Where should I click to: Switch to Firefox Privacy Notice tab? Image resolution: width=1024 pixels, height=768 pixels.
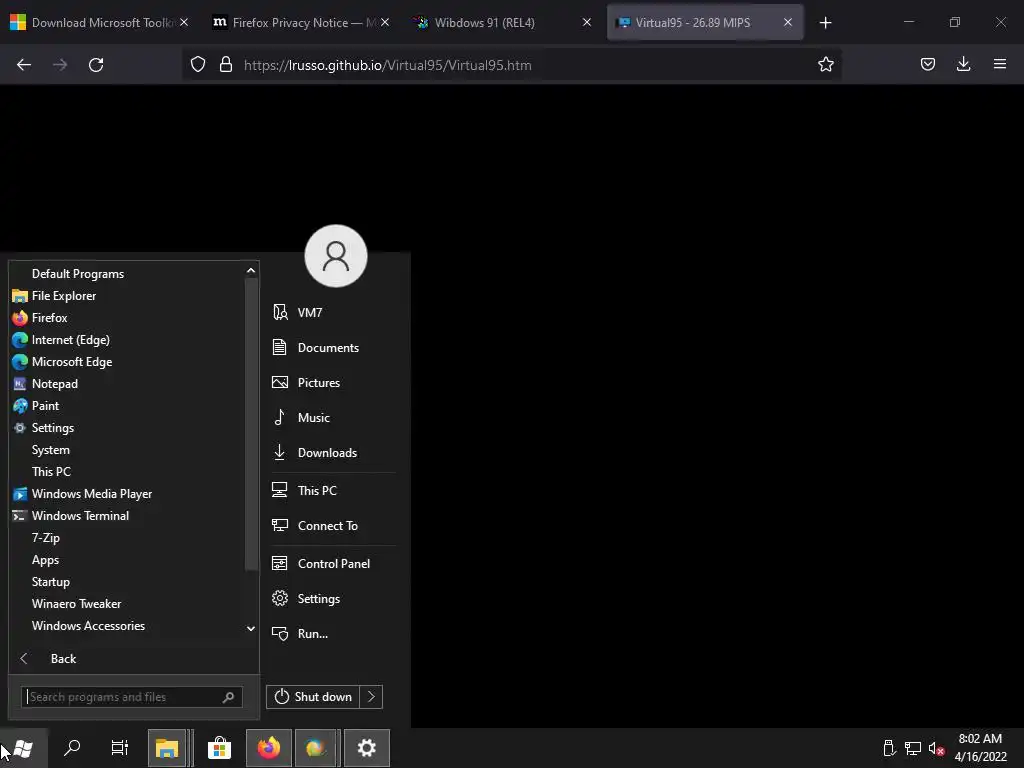300,23
